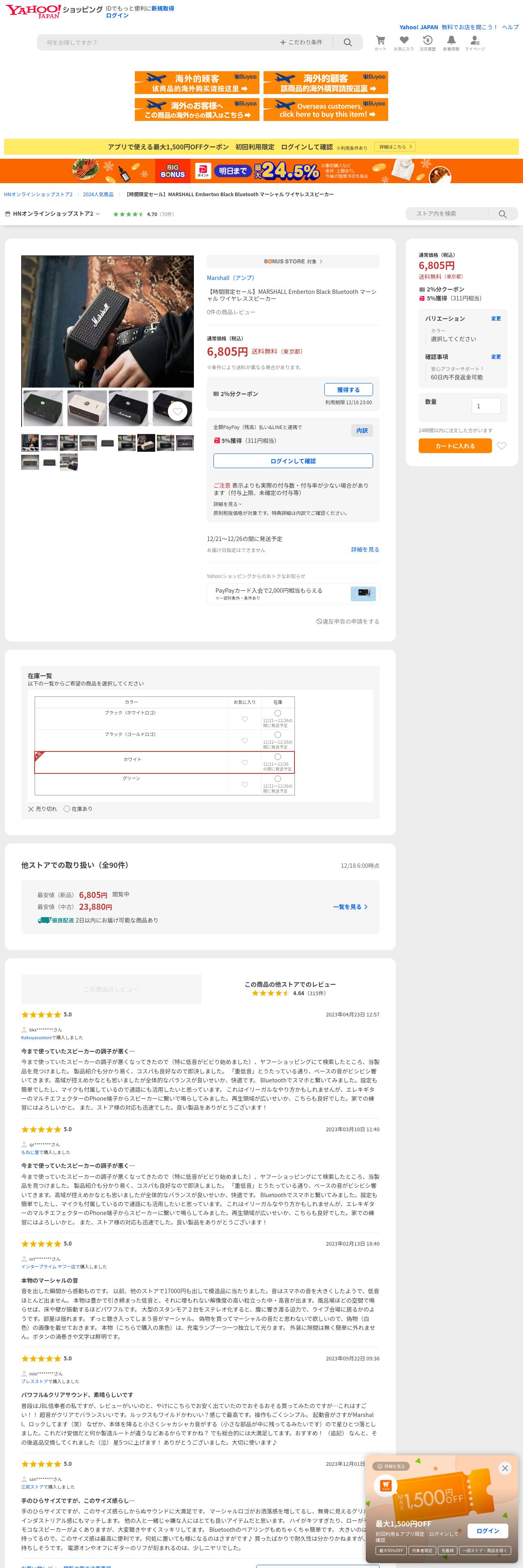
Task: Click the main product search field
Action: (158, 43)
